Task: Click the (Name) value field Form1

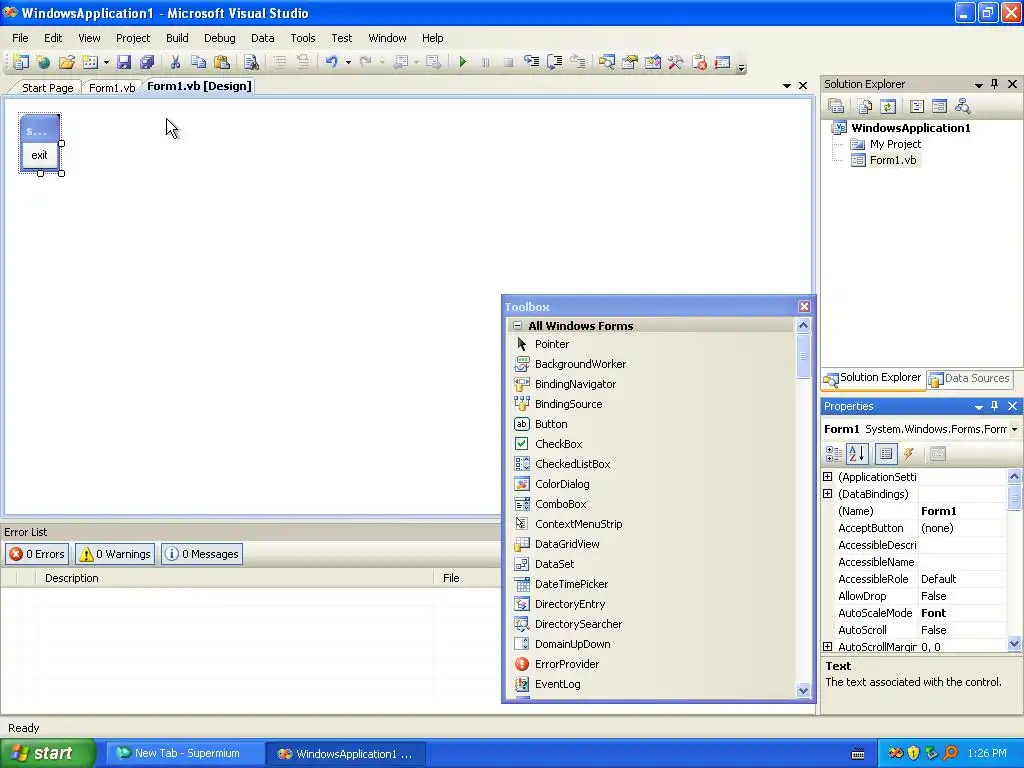Action: click(x=962, y=511)
